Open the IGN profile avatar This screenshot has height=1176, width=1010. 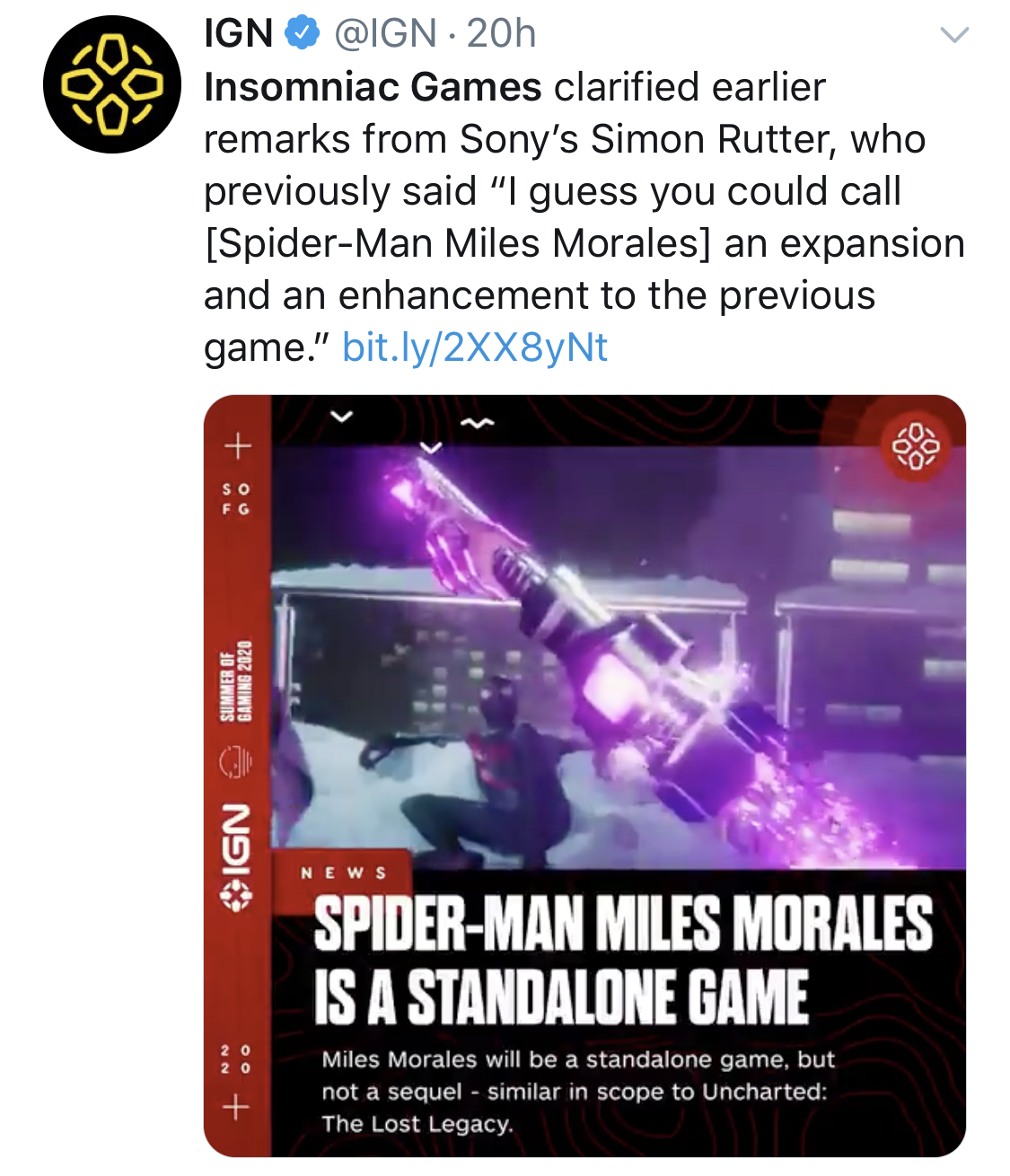[111, 84]
